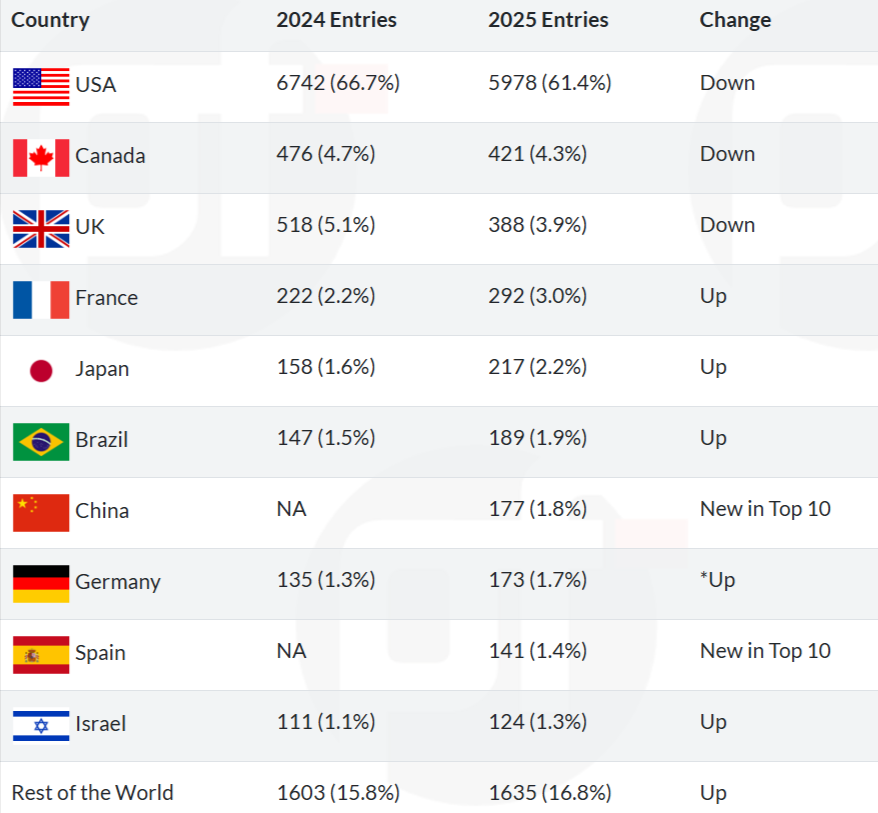
Task: Click the USA flag icon
Action: [41, 86]
